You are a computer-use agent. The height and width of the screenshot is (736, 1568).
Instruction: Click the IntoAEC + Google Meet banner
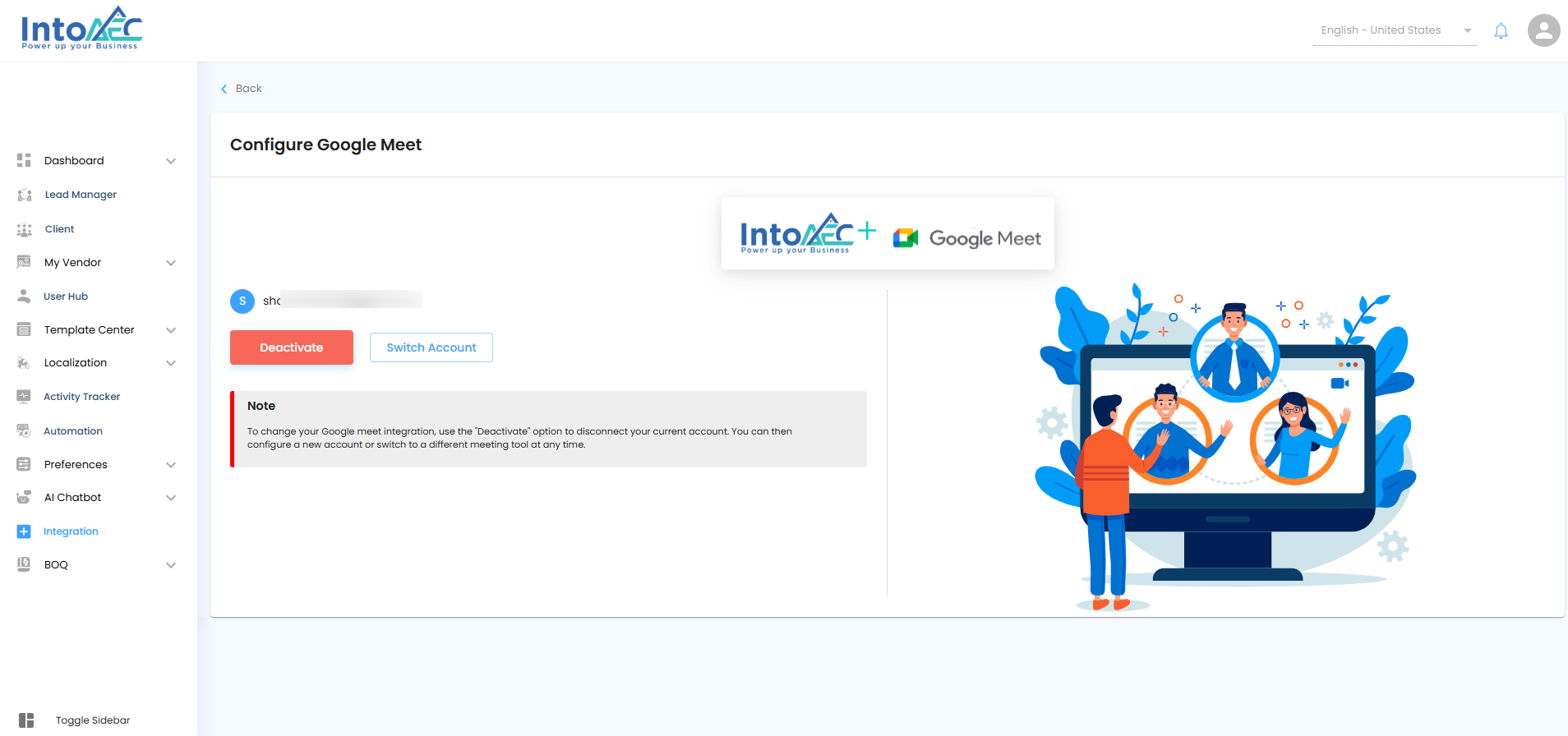tap(888, 233)
